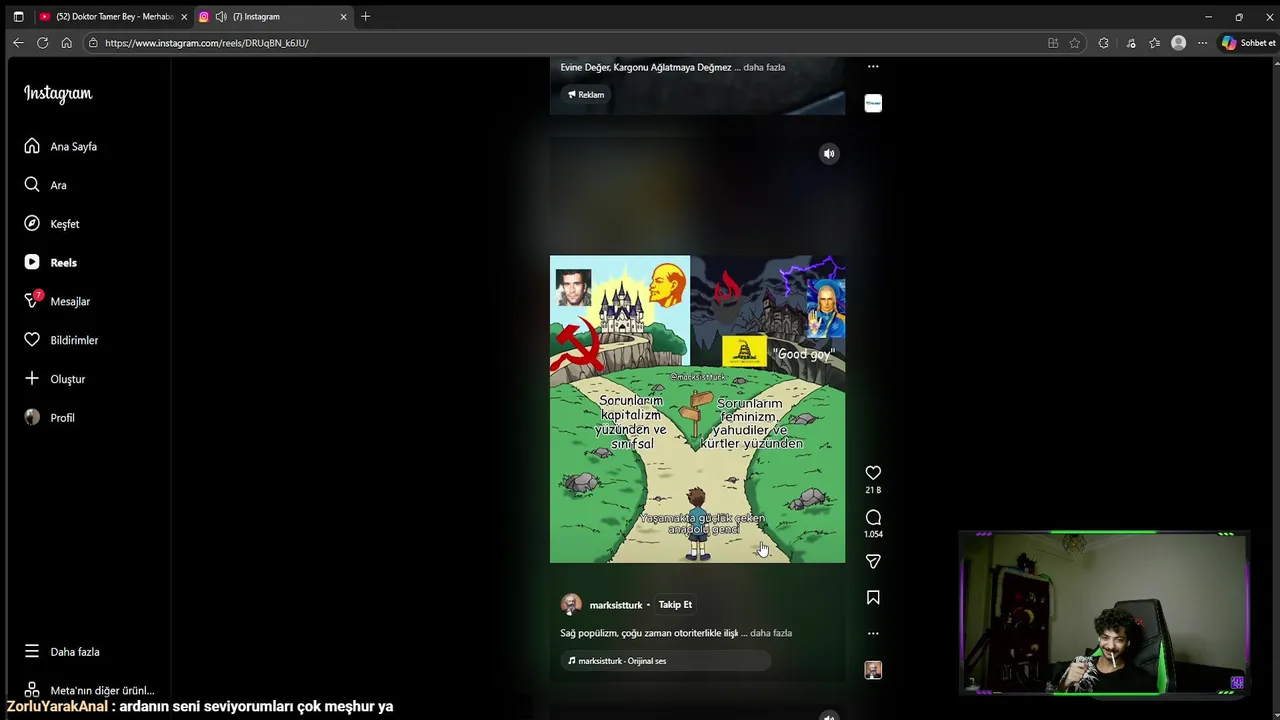Viewport: 1280px width, 720px height.
Task: Open Reels from the sidebar
Action: coord(51,262)
